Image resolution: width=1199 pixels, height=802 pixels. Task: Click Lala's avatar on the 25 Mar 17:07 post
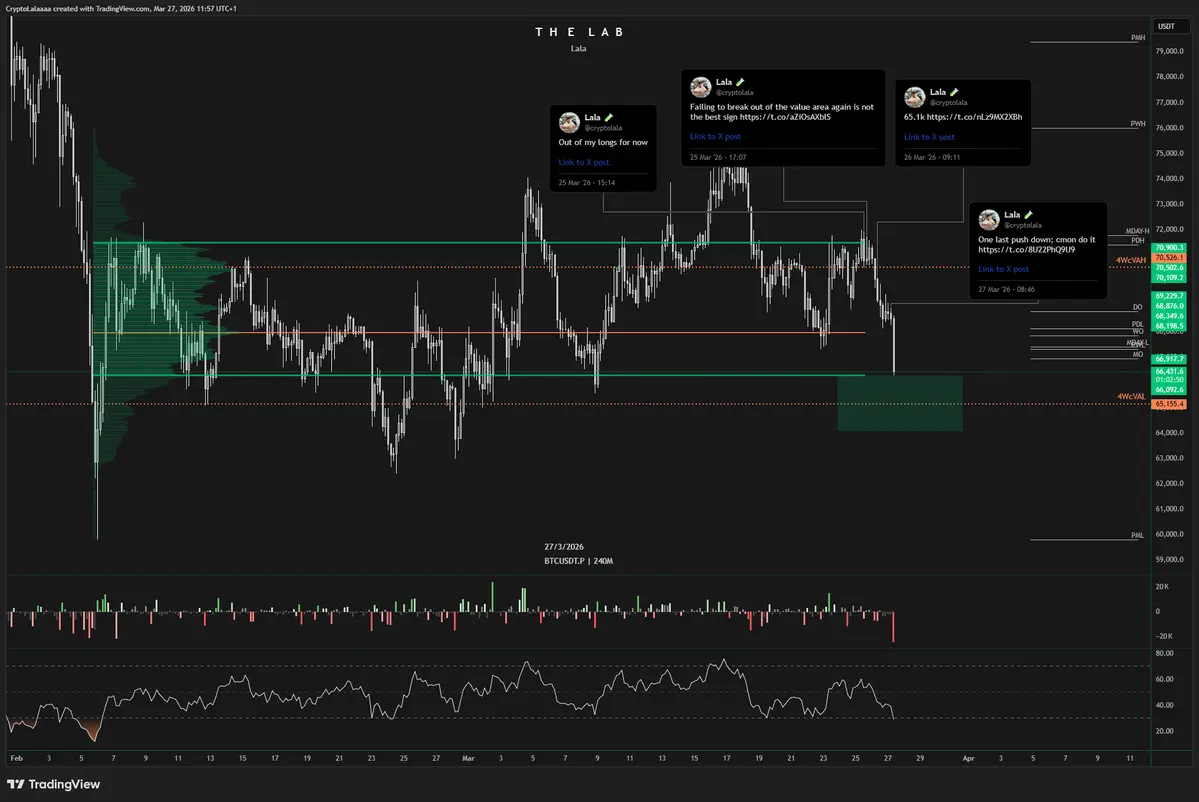pos(700,86)
